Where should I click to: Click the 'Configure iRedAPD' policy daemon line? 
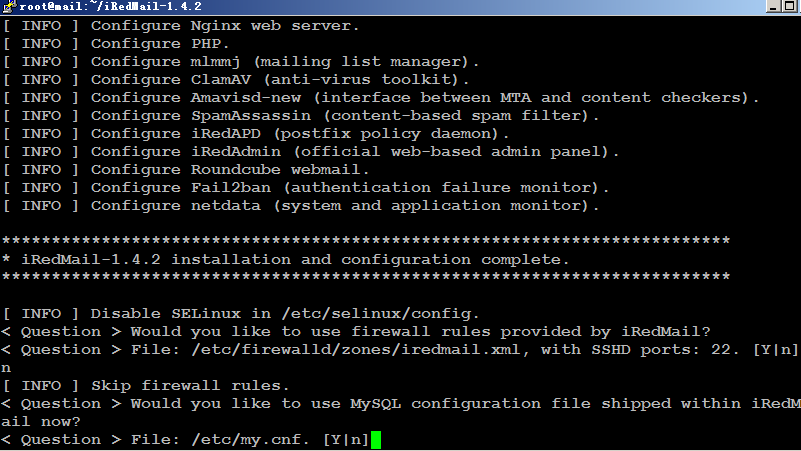click(256, 134)
